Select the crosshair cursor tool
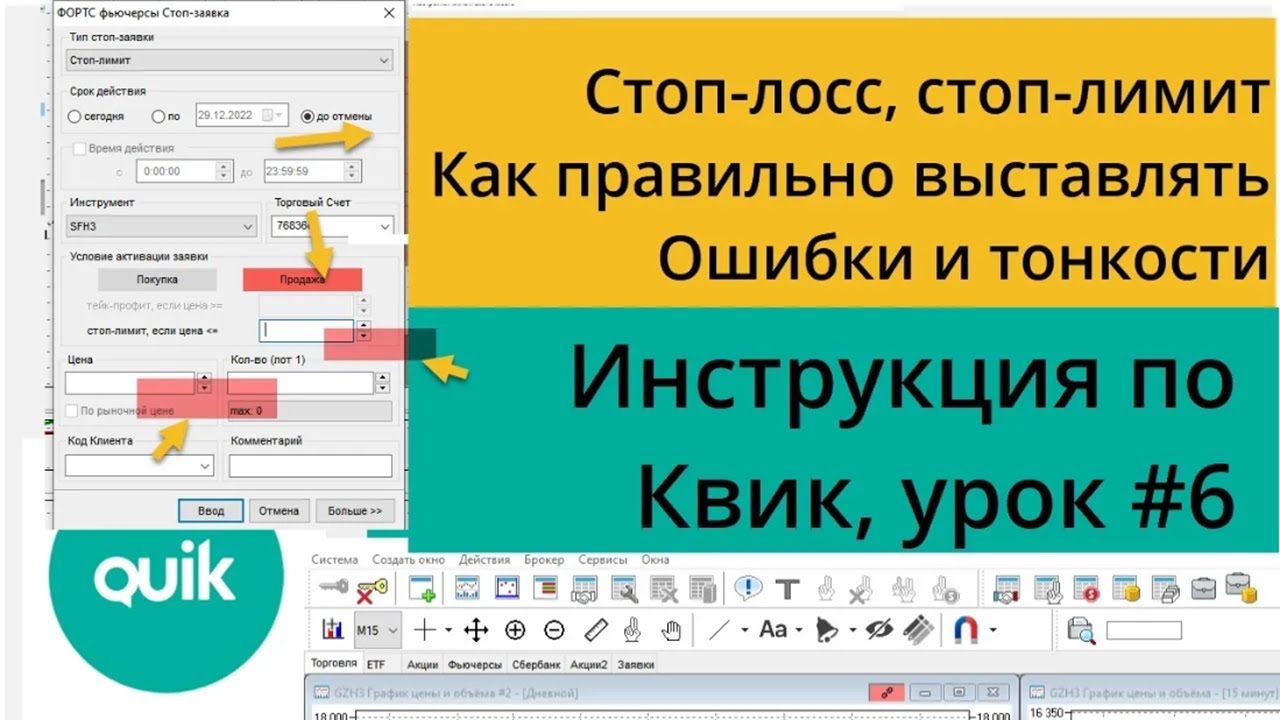This screenshot has width=1280, height=720. tap(425, 630)
